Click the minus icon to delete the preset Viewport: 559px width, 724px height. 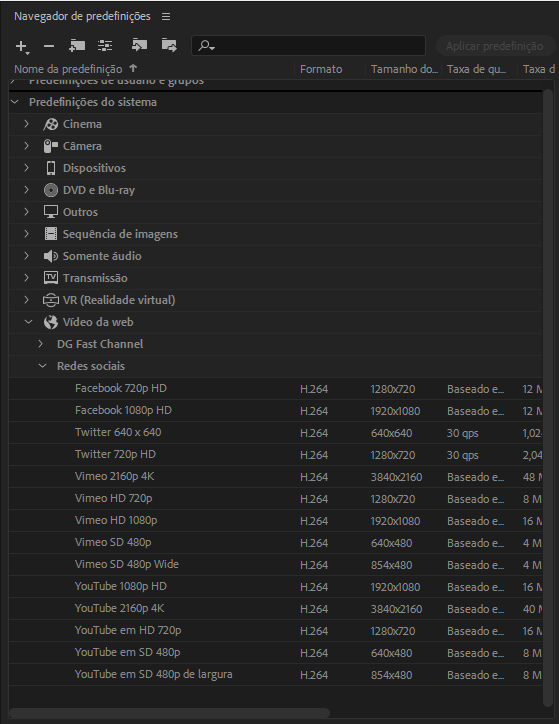49,46
